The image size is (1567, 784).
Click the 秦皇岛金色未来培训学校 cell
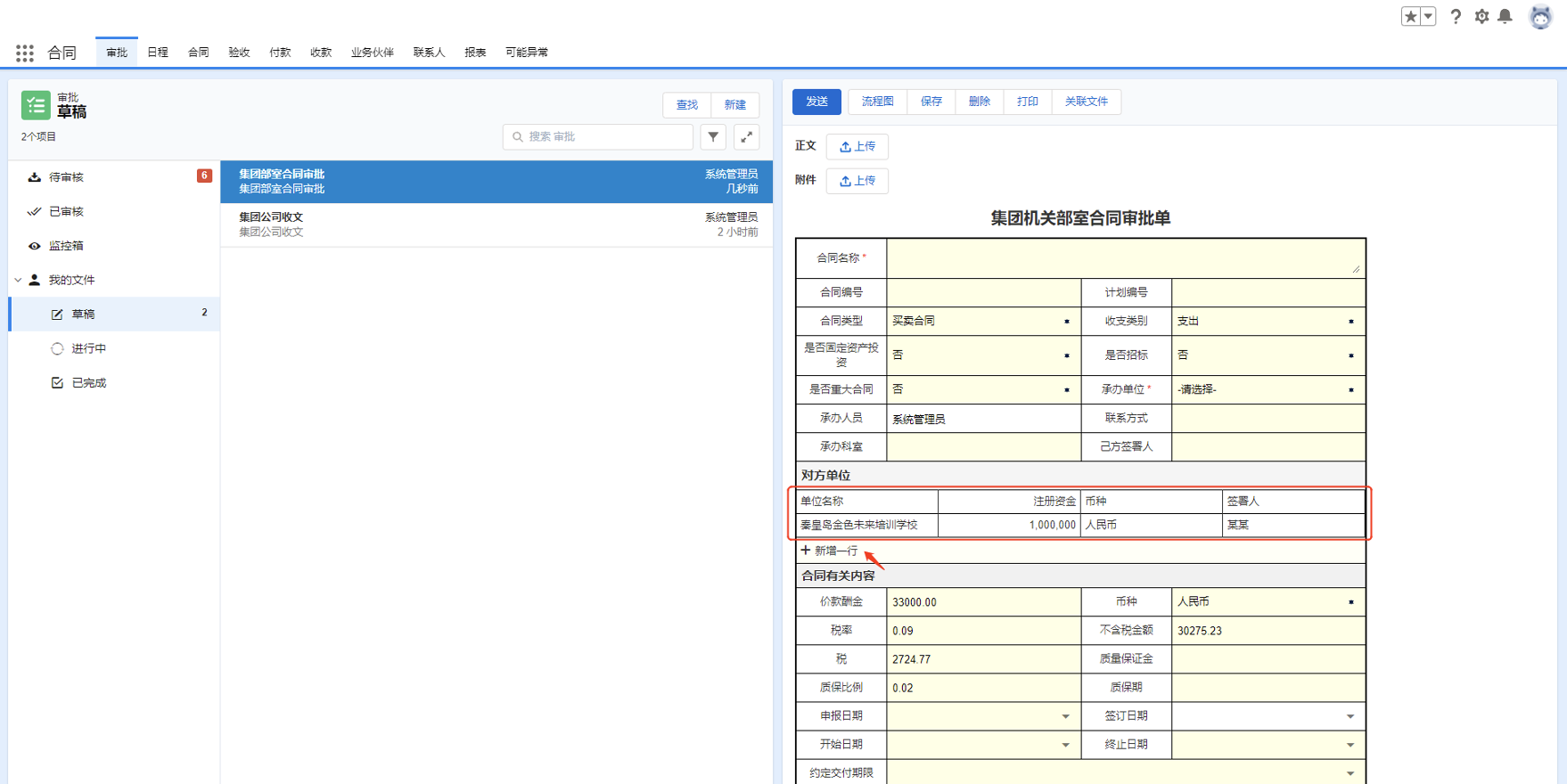point(866,526)
